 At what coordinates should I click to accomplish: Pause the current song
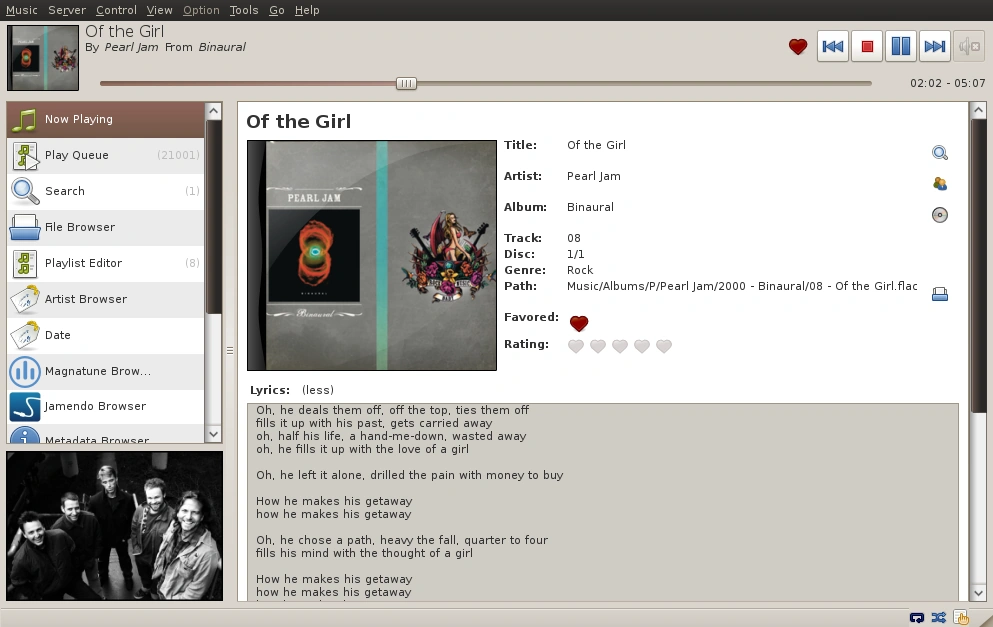[901, 46]
